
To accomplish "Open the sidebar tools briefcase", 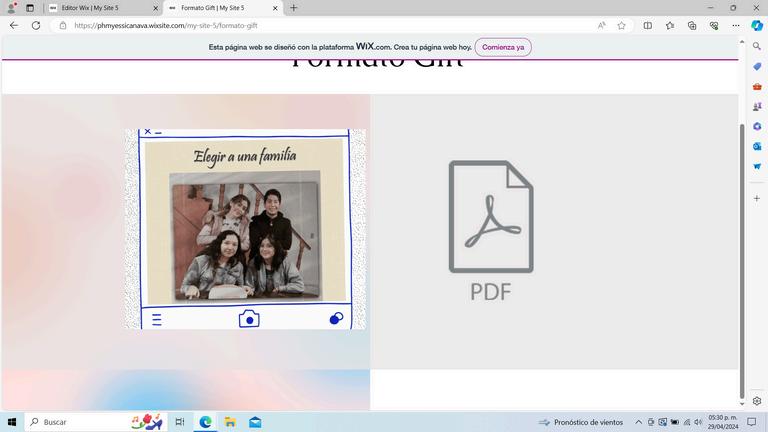I will click(757, 86).
